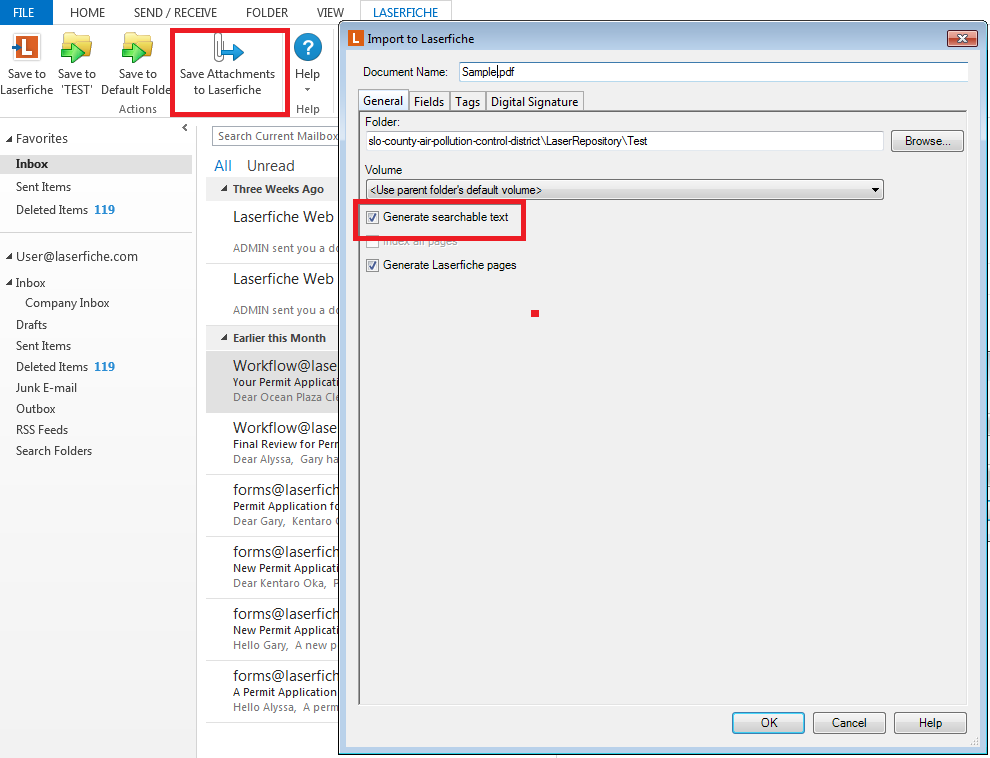Screen dimensions: 990x758
Task: Open Sent Items under the account Inbox
Action: [44, 346]
